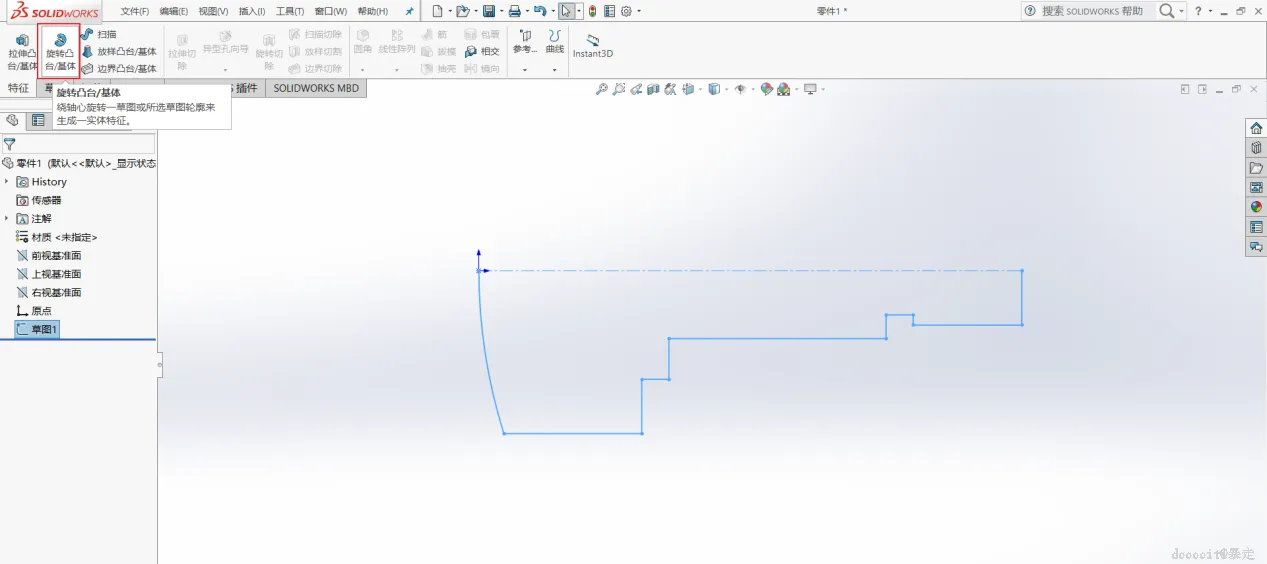Viewport: 1267px width, 564px height.
Task: Open the Design Library task pane tab
Action: point(1256,148)
